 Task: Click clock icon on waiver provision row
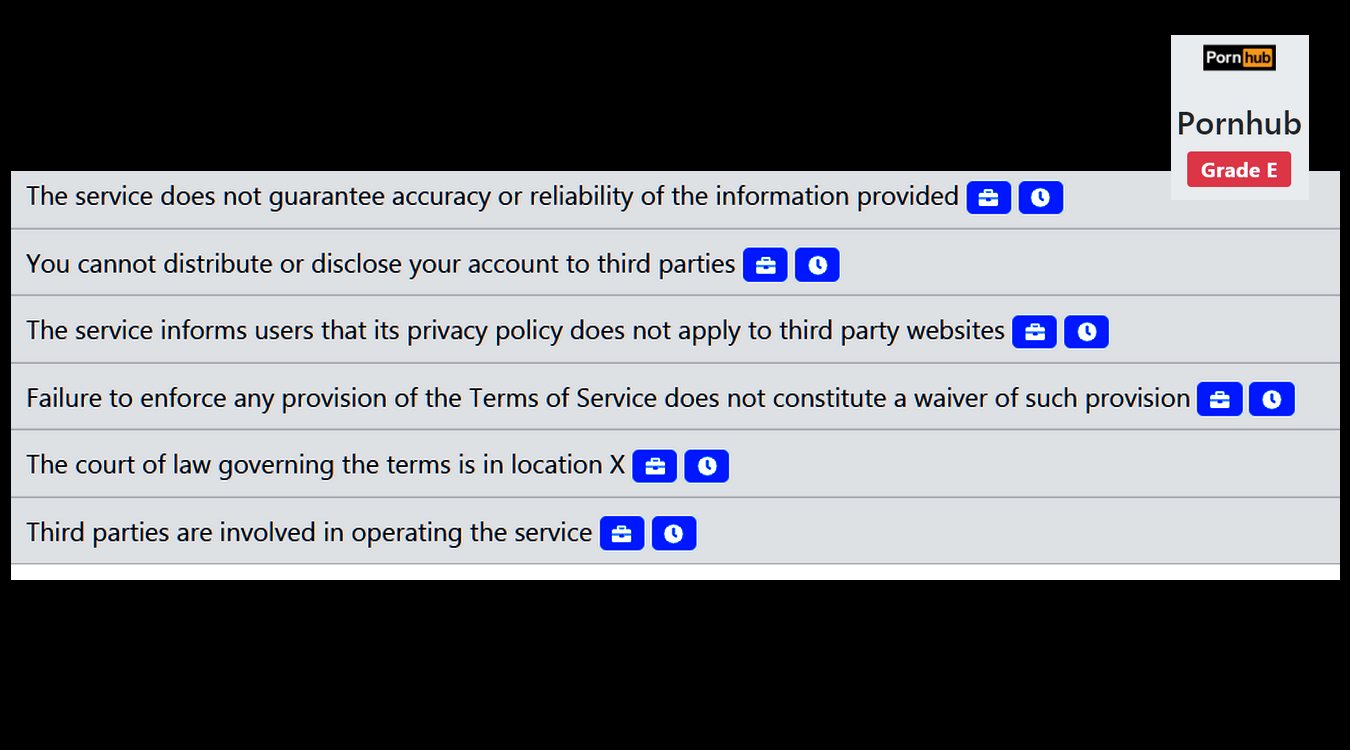tap(1272, 399)
